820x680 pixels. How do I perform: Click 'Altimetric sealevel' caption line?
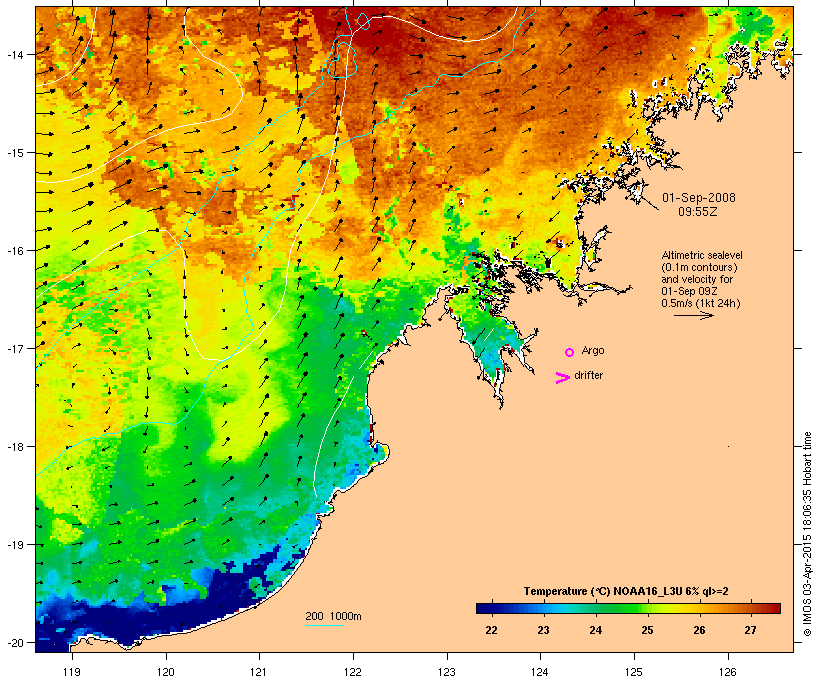click(x=702, y=255)
